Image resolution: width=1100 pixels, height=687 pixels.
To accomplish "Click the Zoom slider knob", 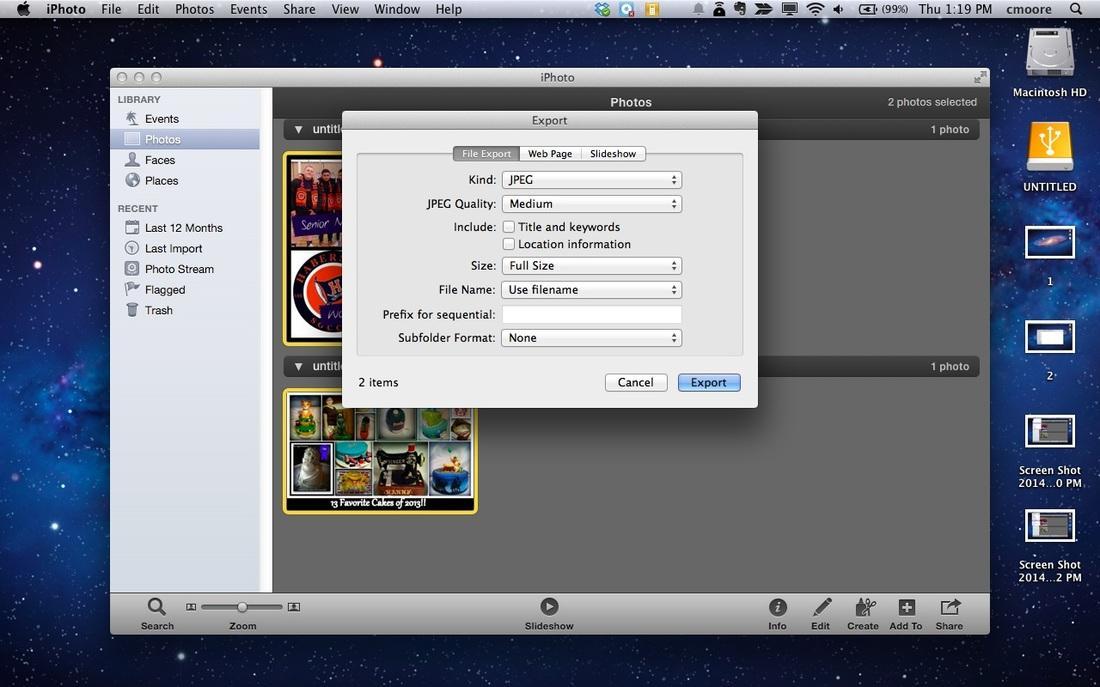I will 242,607.
